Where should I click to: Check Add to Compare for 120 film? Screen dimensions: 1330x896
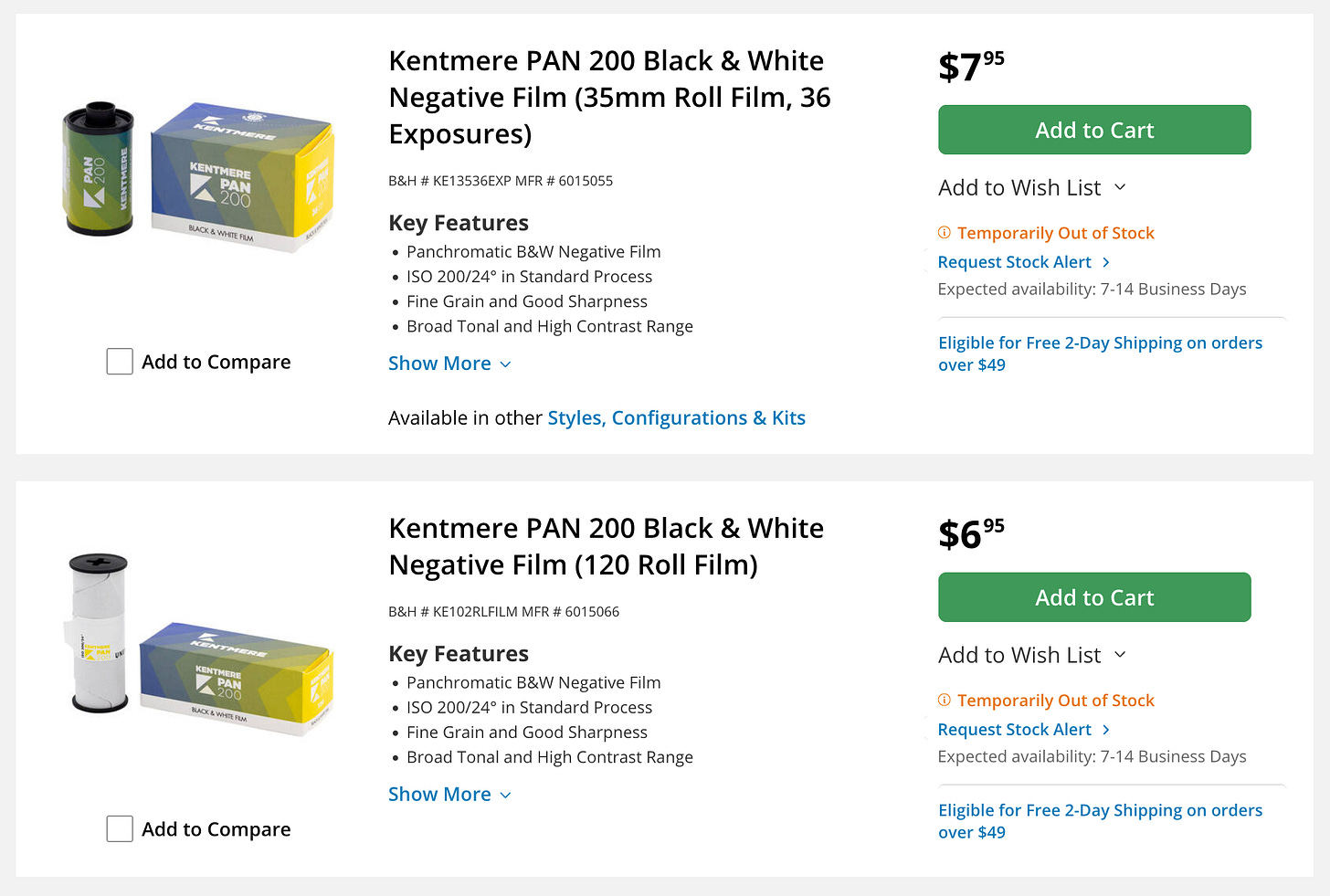(120, 829)
